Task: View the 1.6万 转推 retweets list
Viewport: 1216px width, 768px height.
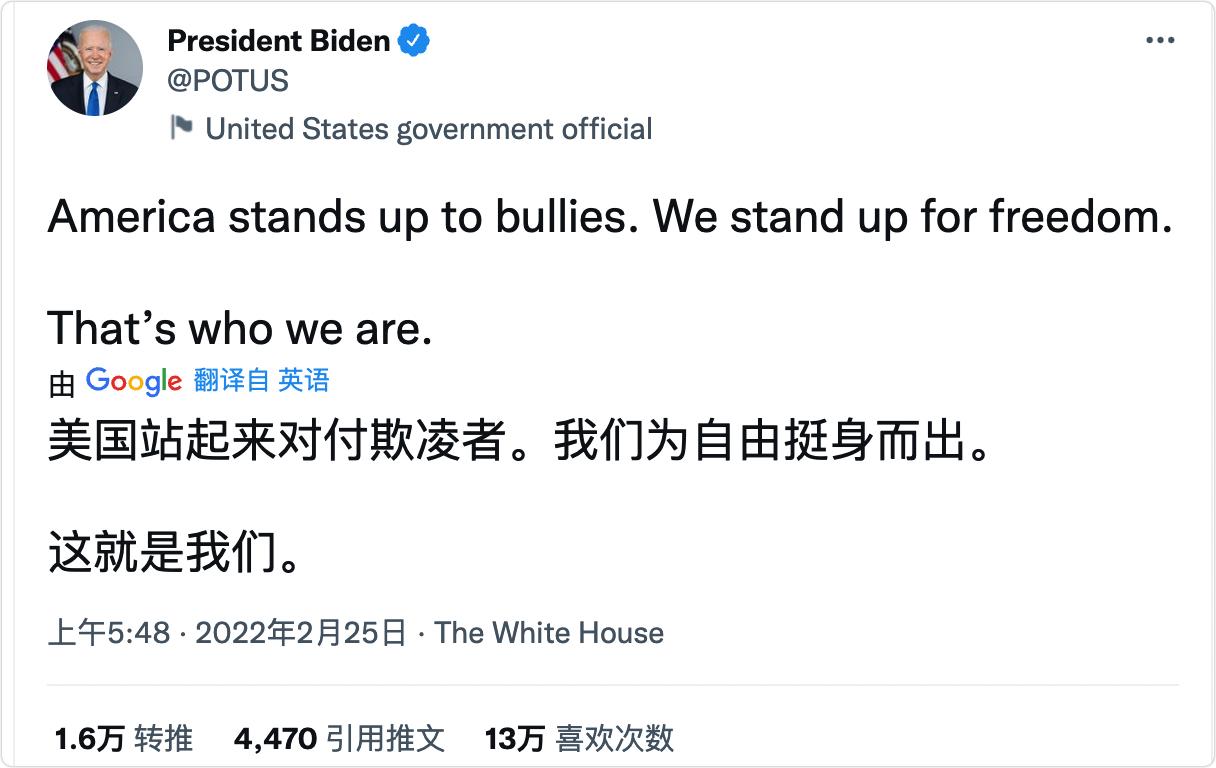Action: [x=124, y=739]
